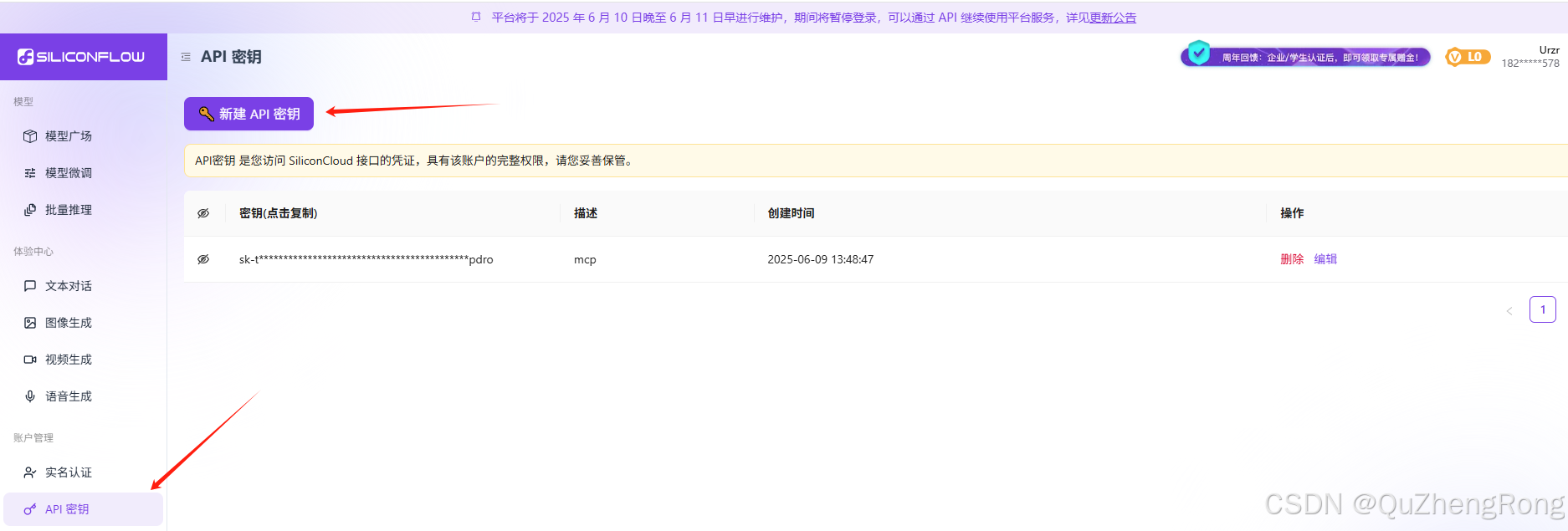
Task: Copy the sk-t...pdro key text
Action: click(366, 259)
